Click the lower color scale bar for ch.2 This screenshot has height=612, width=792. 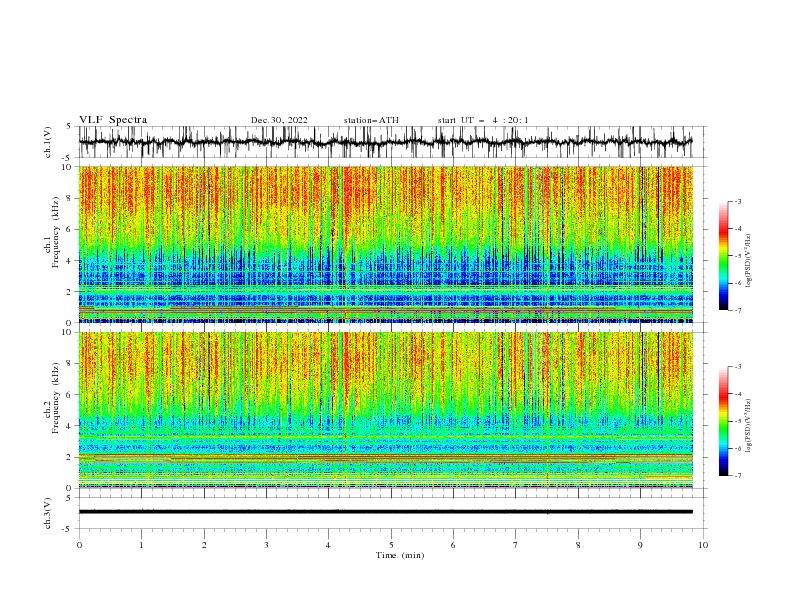[x=723, y=421]
